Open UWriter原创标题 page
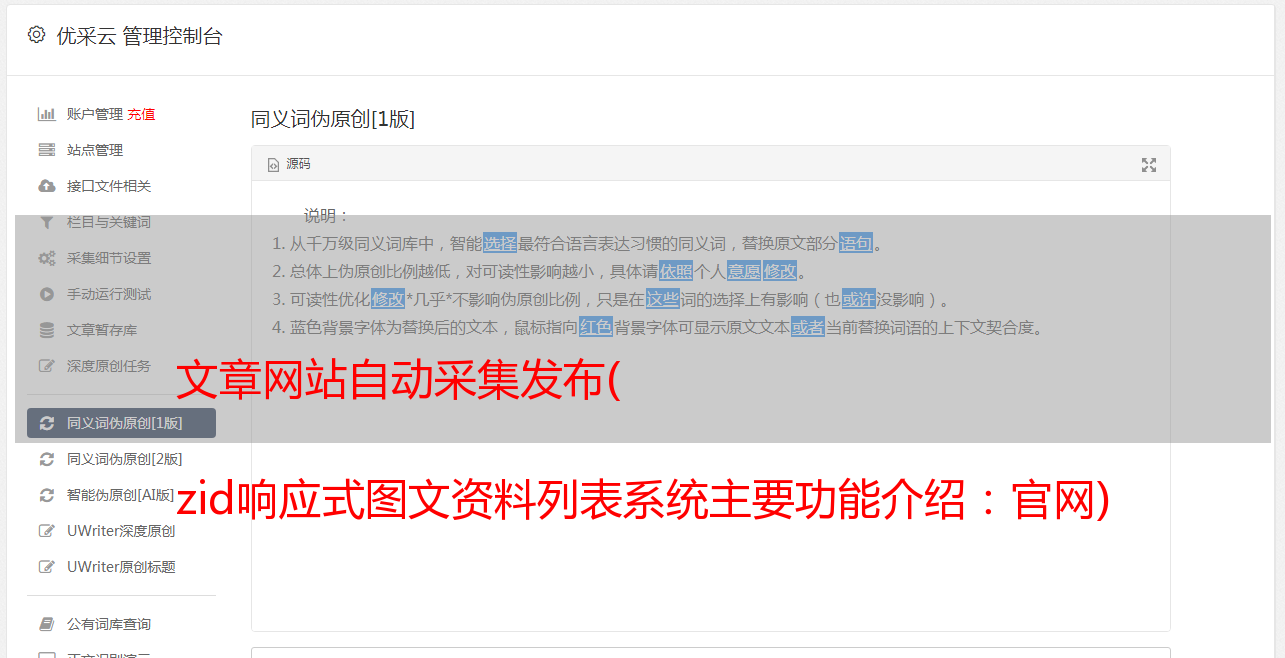The width and height of the screenshot is (1285, 658). tap(121, 567)
